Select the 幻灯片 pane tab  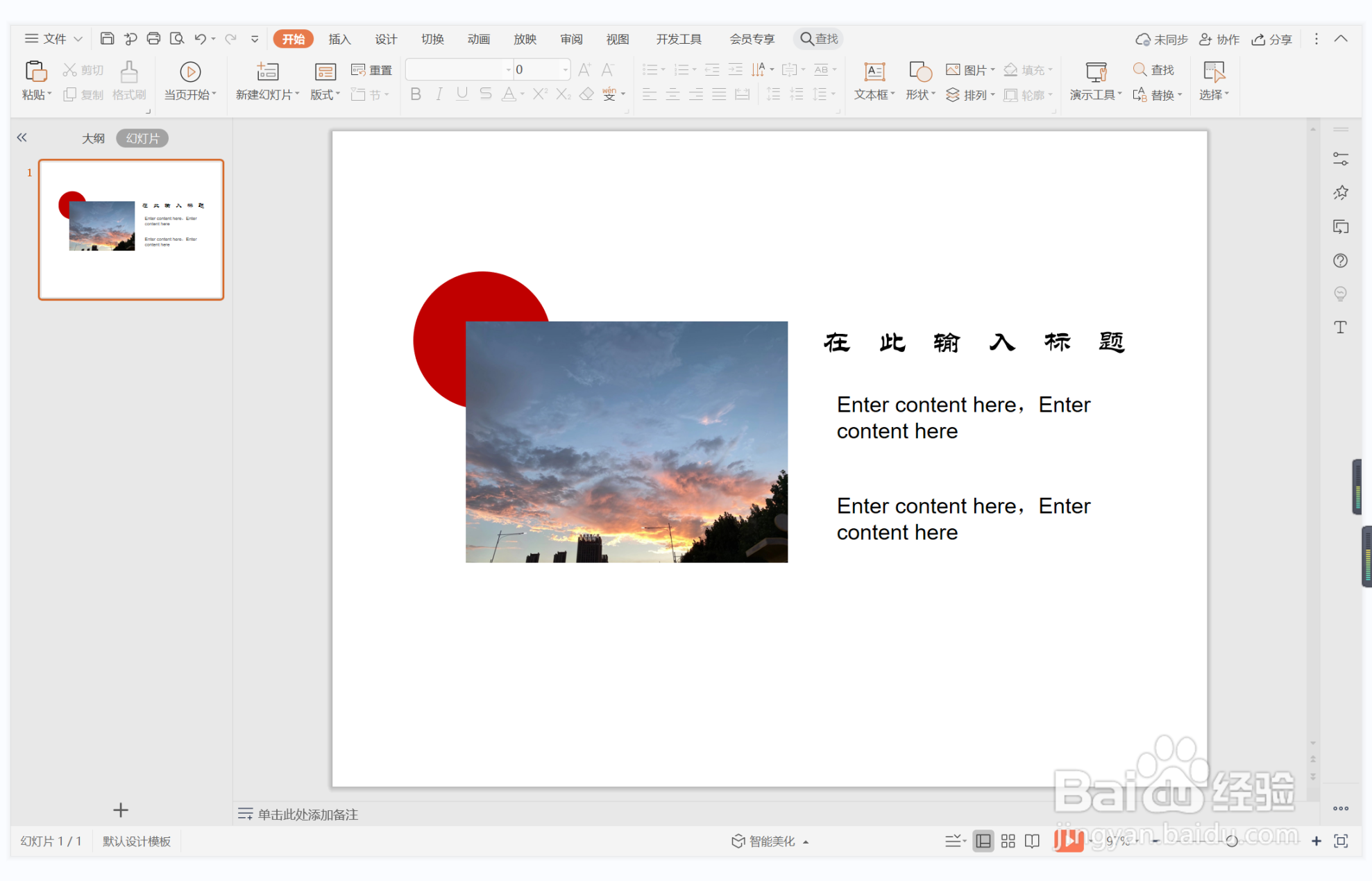tap(142, 138)
